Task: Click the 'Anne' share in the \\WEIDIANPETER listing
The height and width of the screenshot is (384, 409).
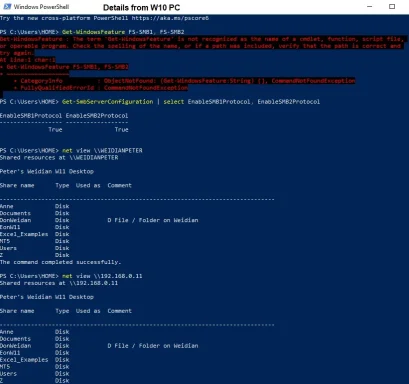Action: click(x=7, y=206)
